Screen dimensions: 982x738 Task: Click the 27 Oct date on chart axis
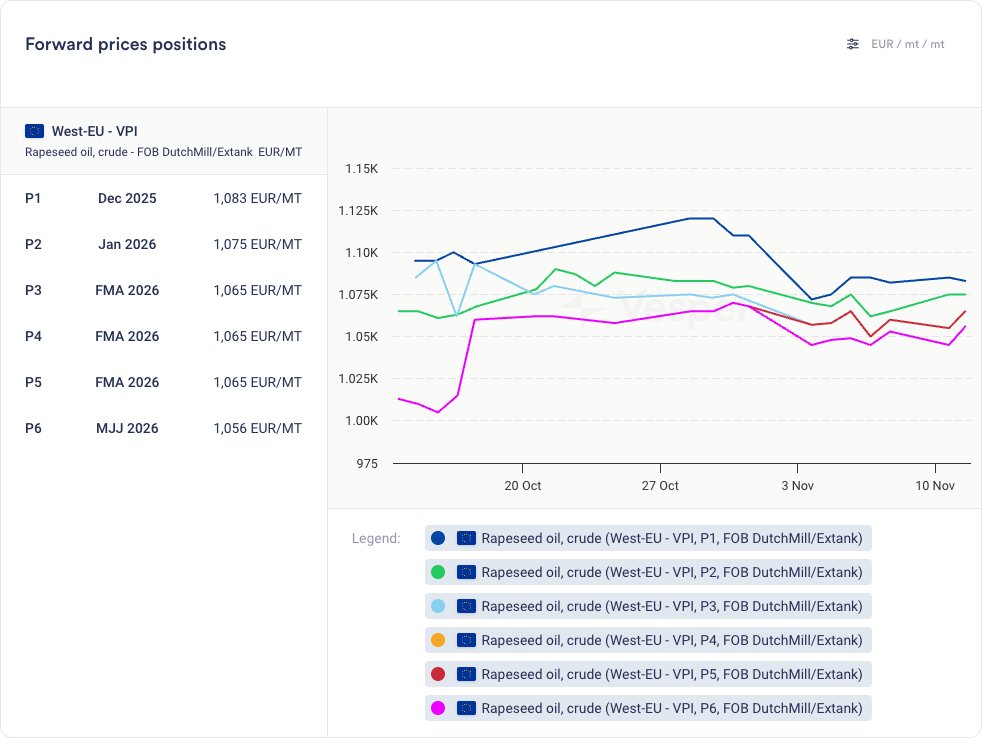click(659, 485)
